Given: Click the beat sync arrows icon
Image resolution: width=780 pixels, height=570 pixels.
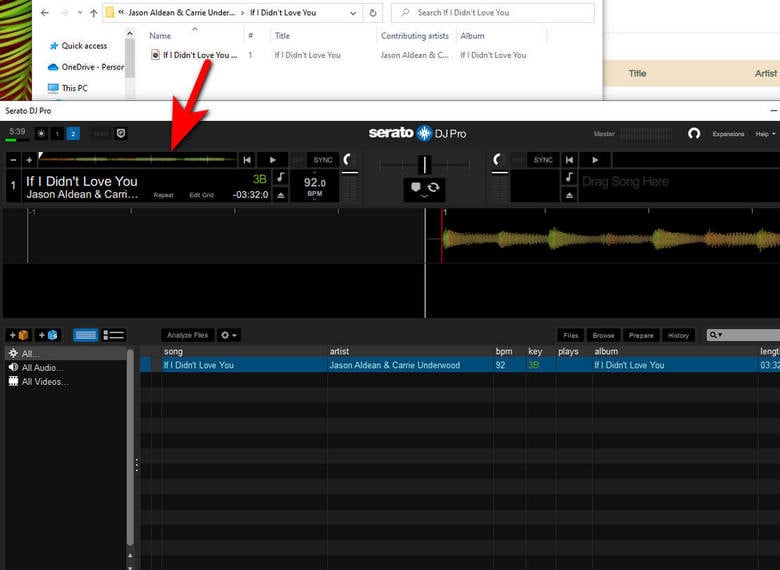Looking at the screenshot, I should (x=433, y=187).
